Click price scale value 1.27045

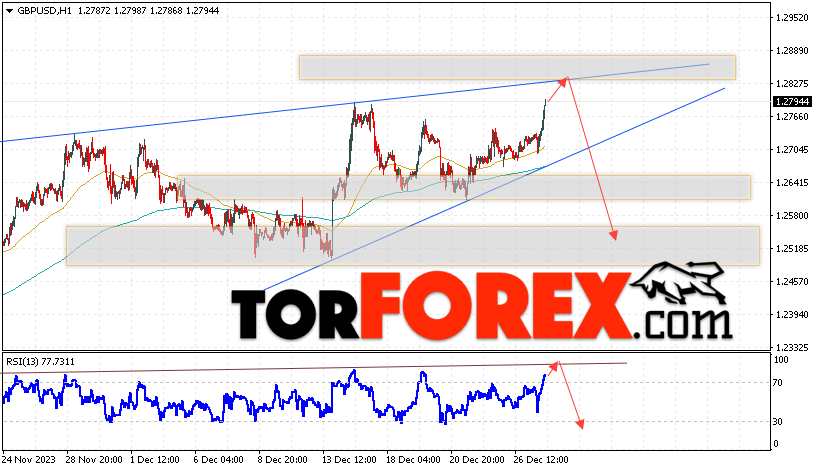tap(792, 150)
